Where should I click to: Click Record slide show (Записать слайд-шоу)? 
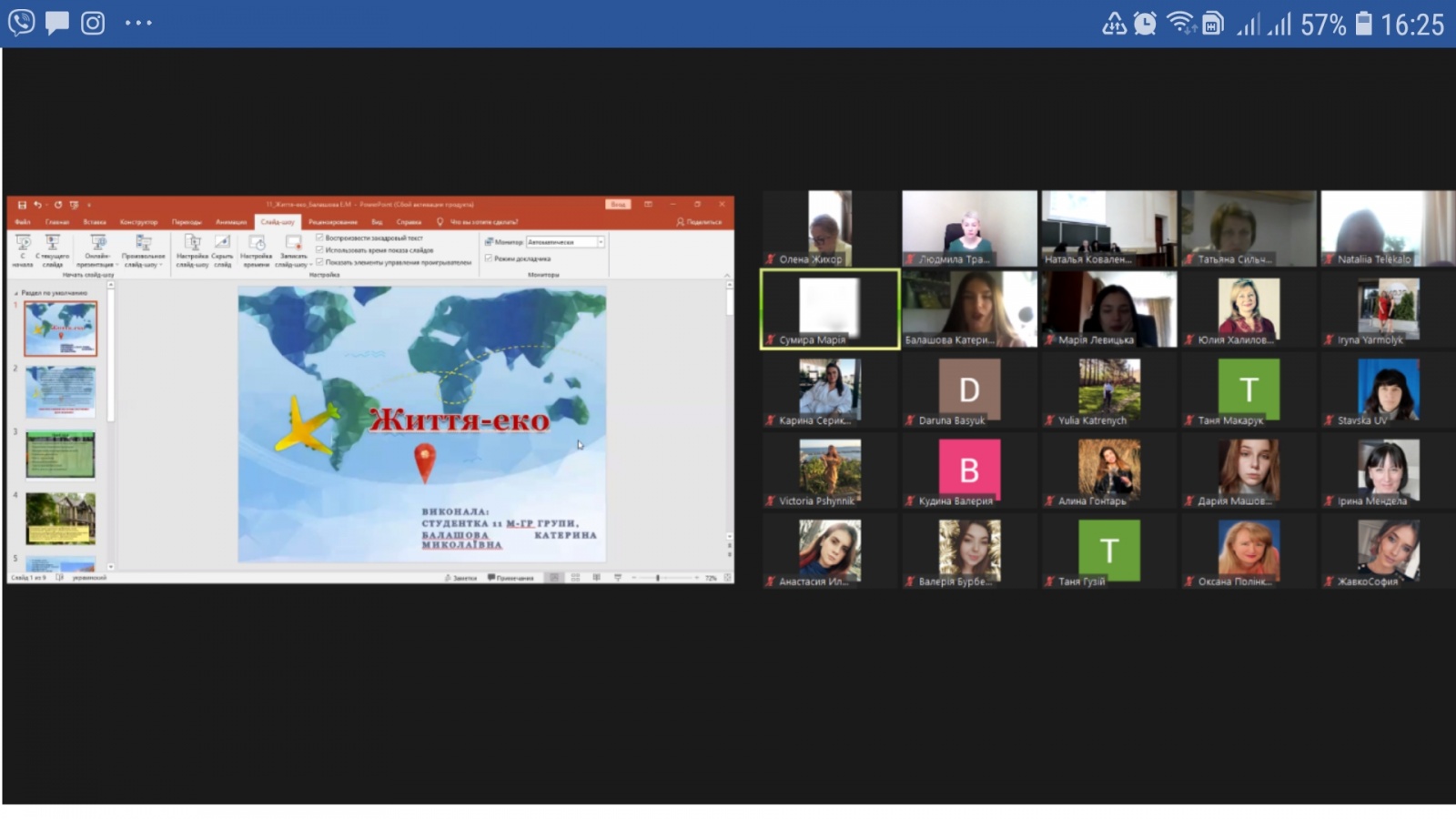pos(293,249)
